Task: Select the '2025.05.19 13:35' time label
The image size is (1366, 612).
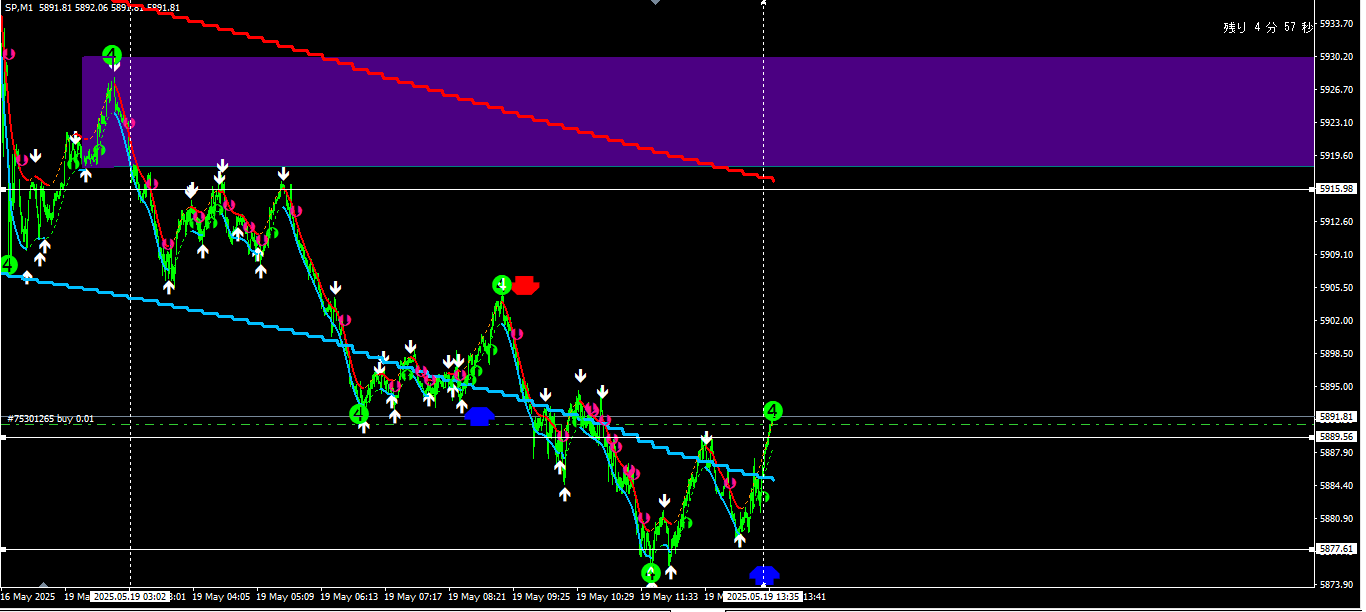Action: pyautogui.click(x=763, y=597)
